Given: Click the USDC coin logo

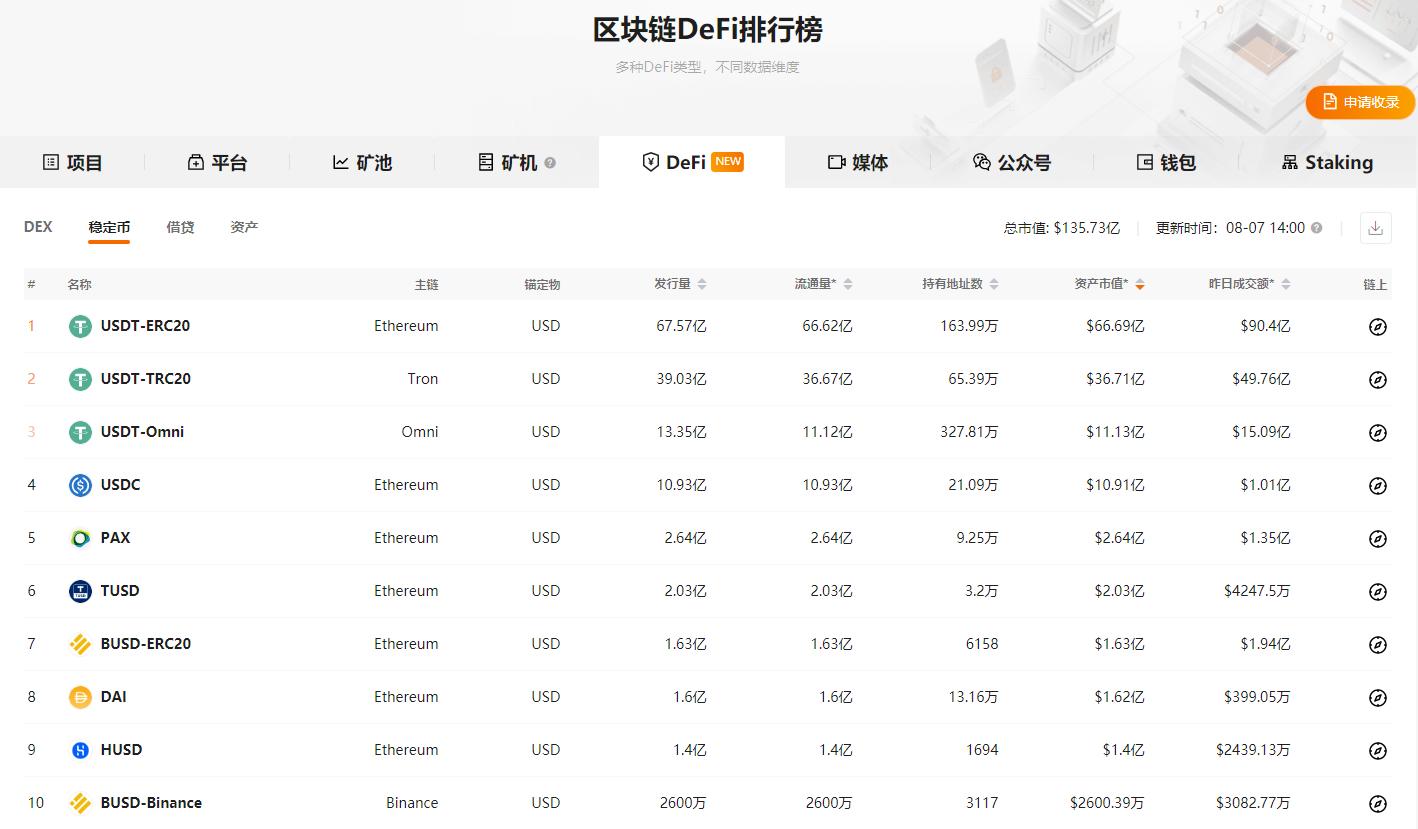Looking at the screenshot, I should [80, 485].
